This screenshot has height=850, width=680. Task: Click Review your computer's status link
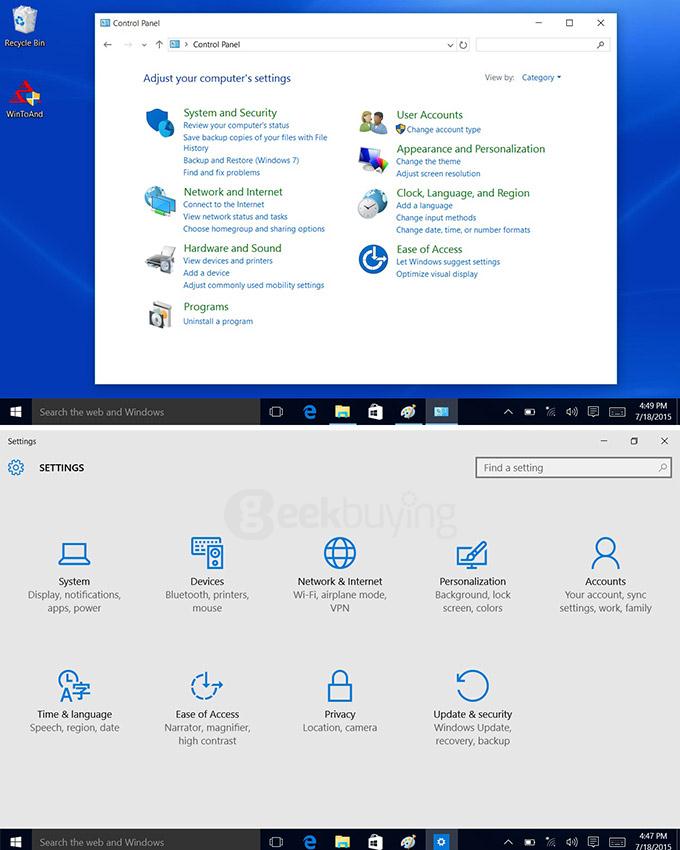click(236, 125)
